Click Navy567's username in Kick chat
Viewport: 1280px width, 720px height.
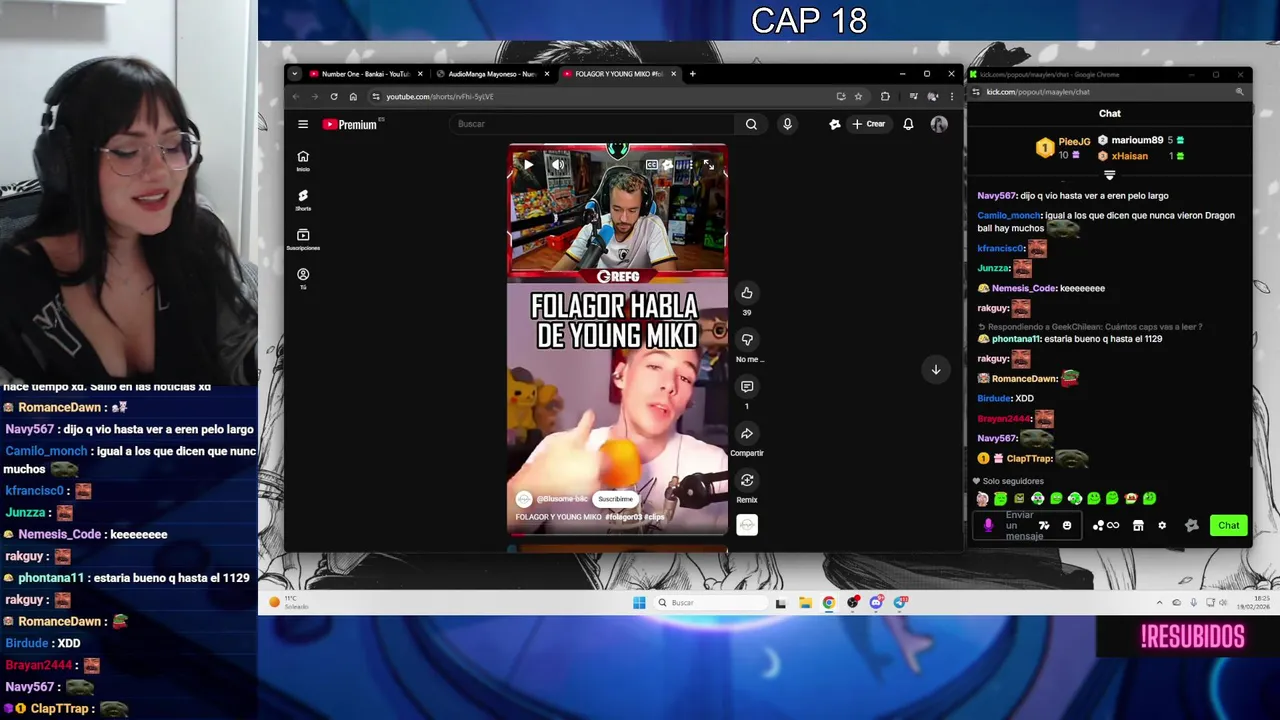[x=996, y=196]
